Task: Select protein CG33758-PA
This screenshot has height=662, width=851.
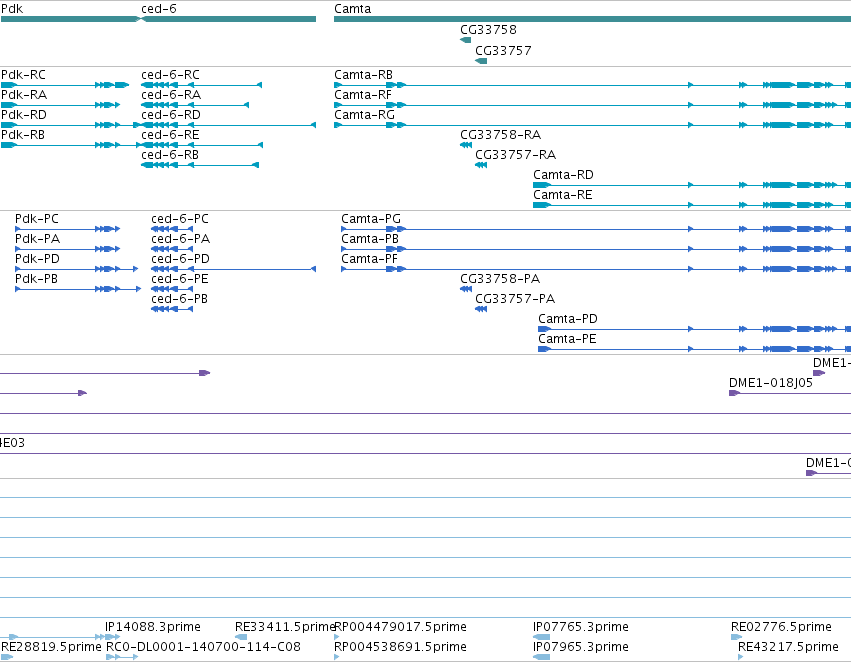Action: 500,279
